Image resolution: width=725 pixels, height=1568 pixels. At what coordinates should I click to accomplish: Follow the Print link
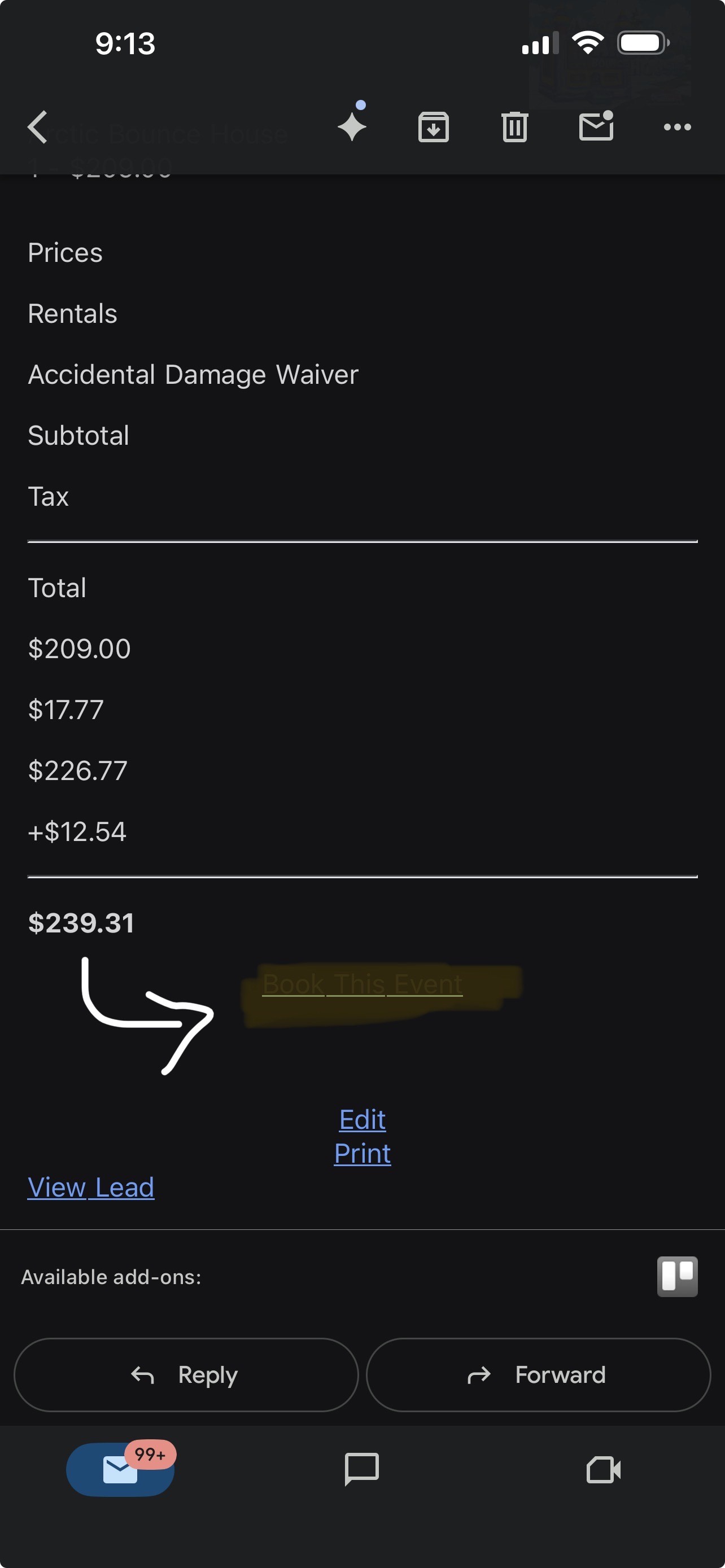tap(362, 1154)
